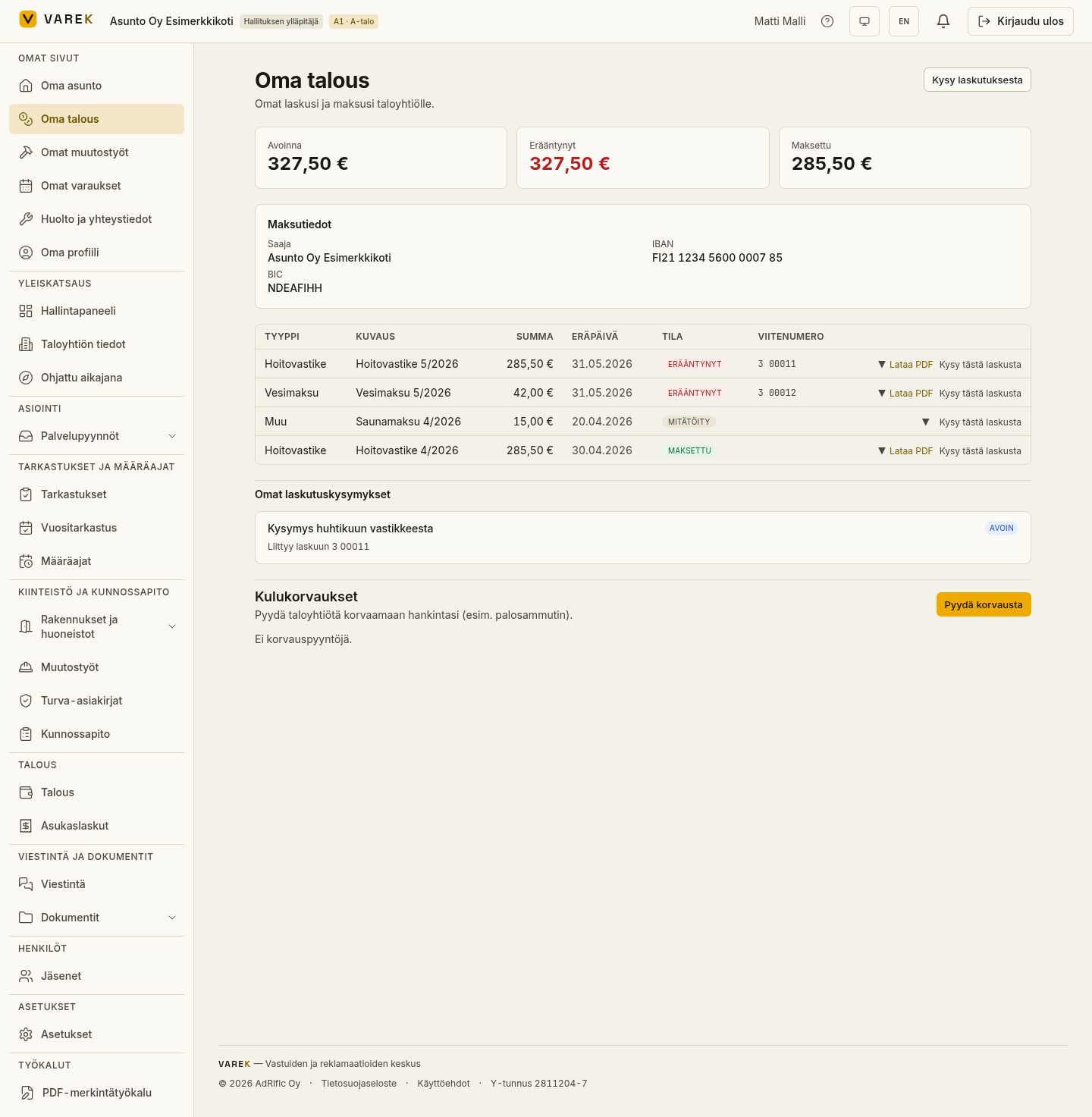Image resolution: width=1092 pixels, height=1117 pixels.
Task: Click the MITÄTÖITY status badge
Action: [x=689, y=422]
